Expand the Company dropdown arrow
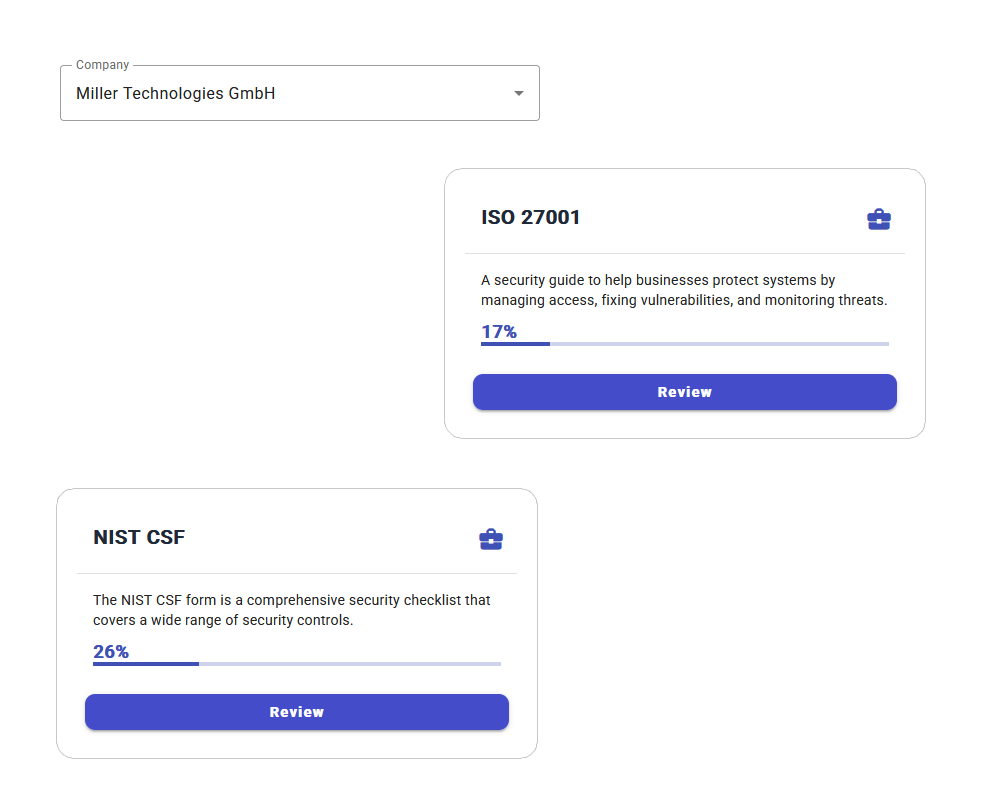This screenshot has width=1000, height=800. (x=518, y=94)
